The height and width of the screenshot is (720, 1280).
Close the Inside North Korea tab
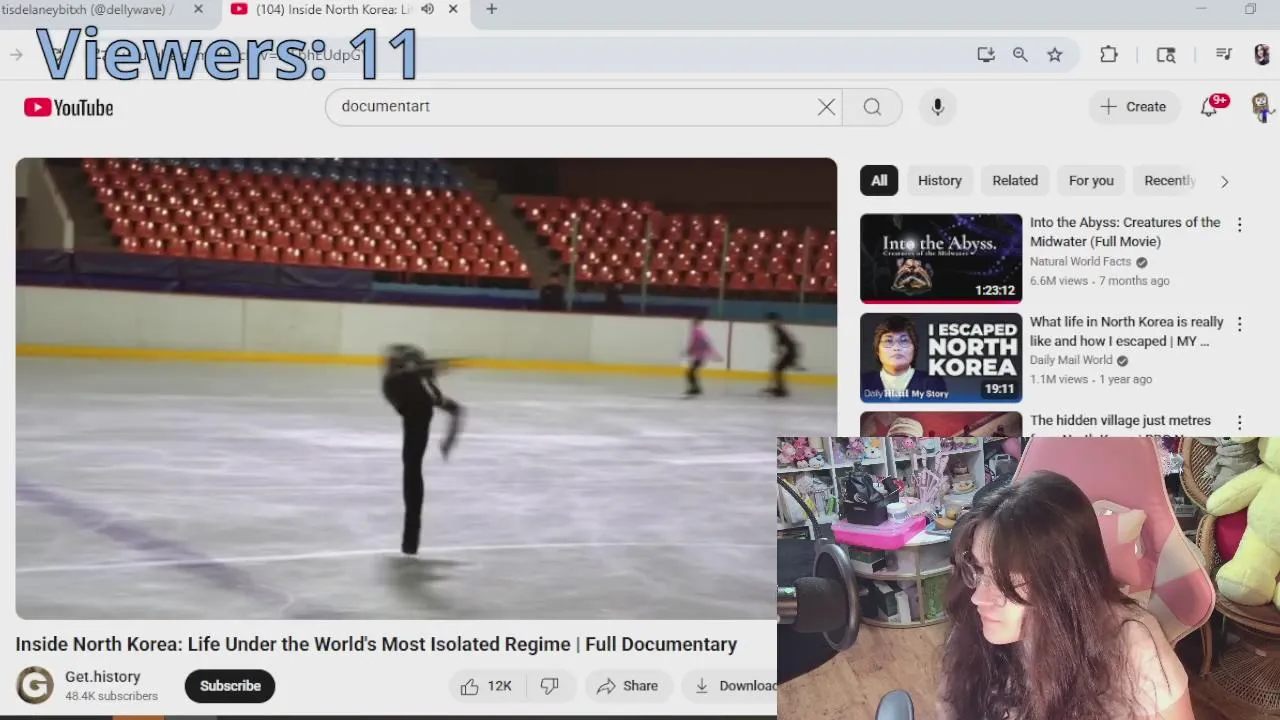(x=453, y=9)
